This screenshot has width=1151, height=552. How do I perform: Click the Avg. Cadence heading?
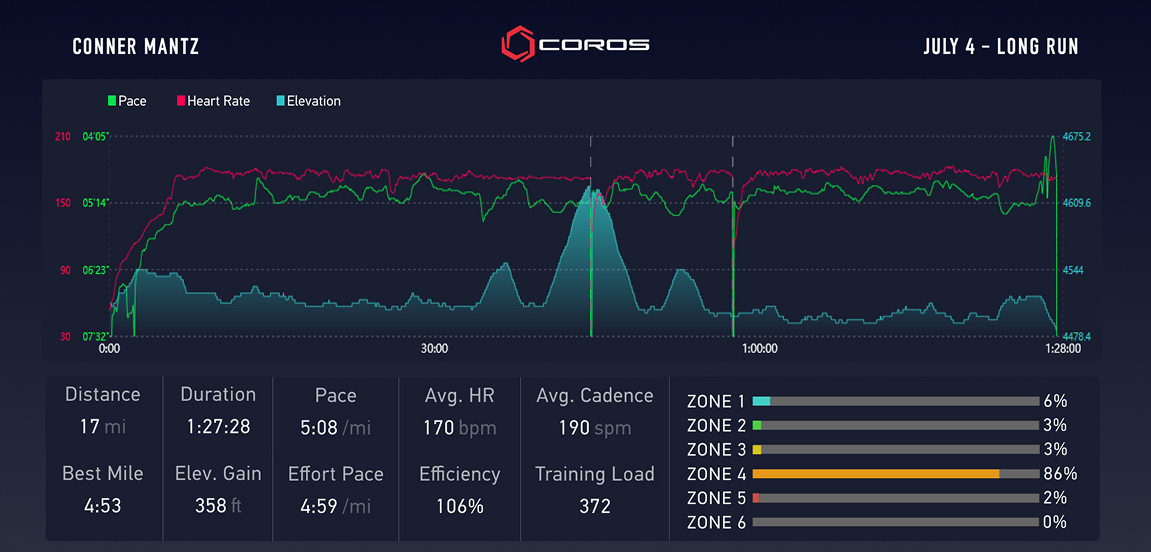click(x=595, y=396)
